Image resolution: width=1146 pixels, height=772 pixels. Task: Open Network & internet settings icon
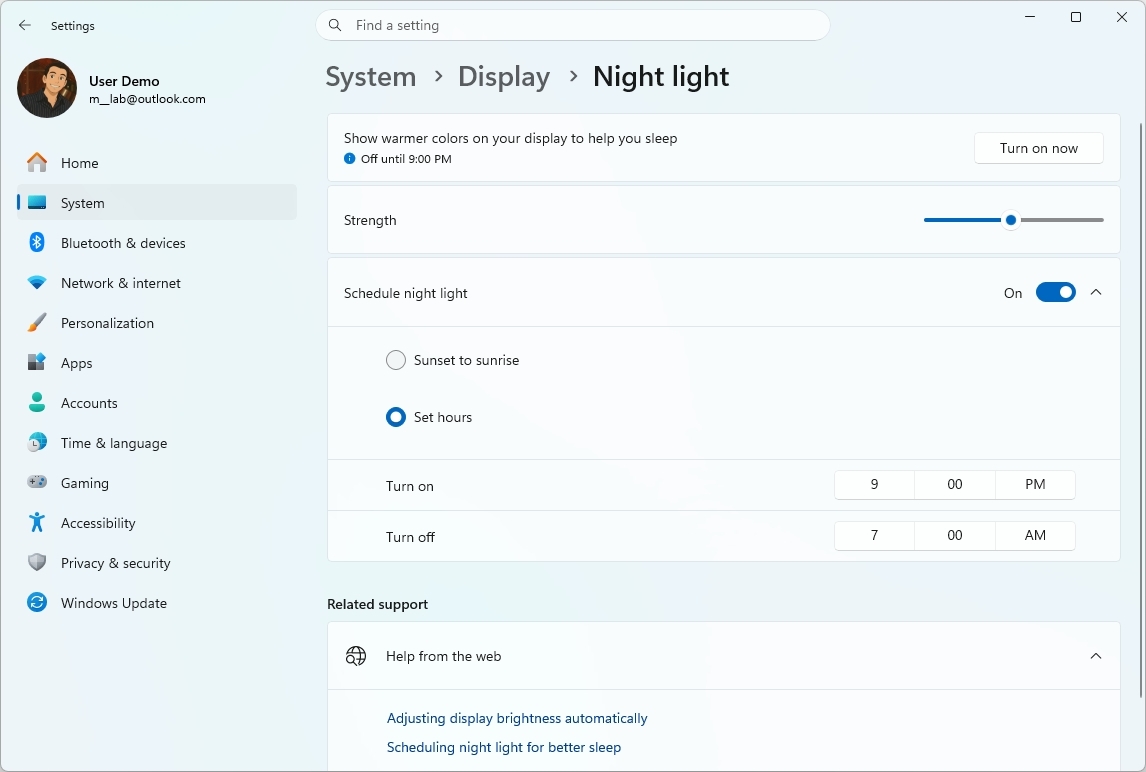point(37,282)
